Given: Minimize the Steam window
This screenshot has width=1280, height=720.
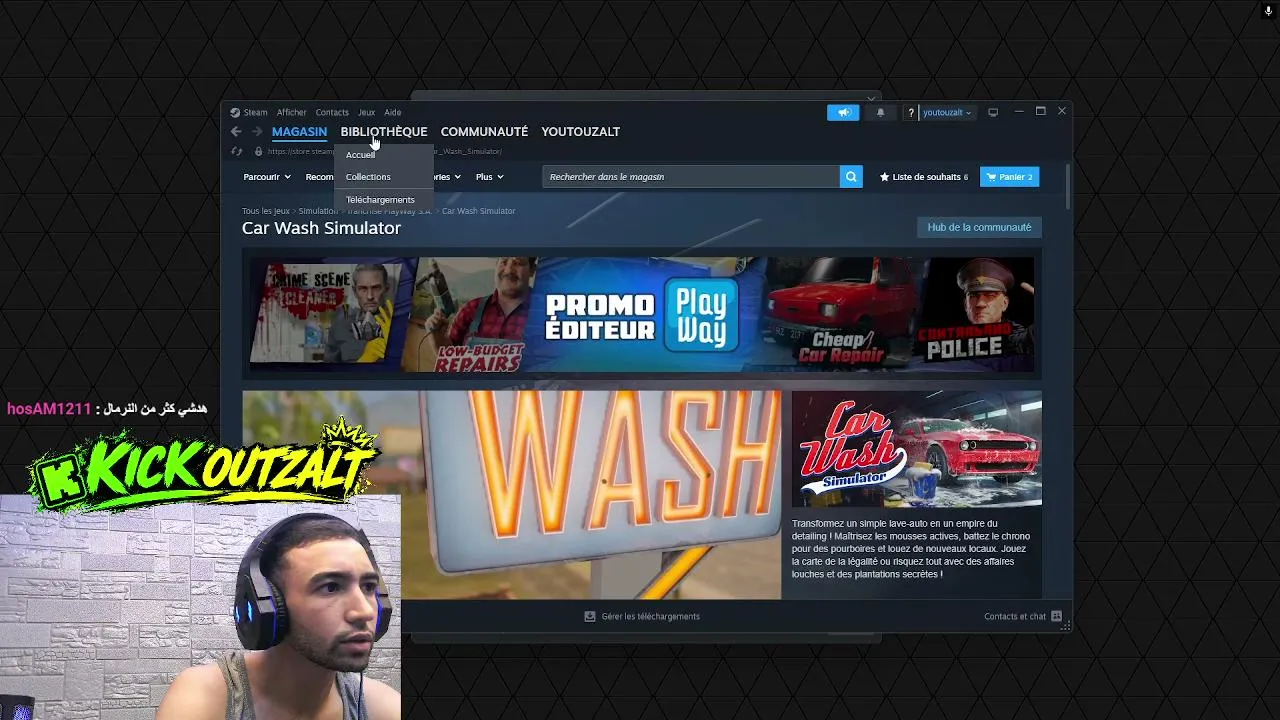Looking at the screenshot, I should click(x=1018, y=111).
